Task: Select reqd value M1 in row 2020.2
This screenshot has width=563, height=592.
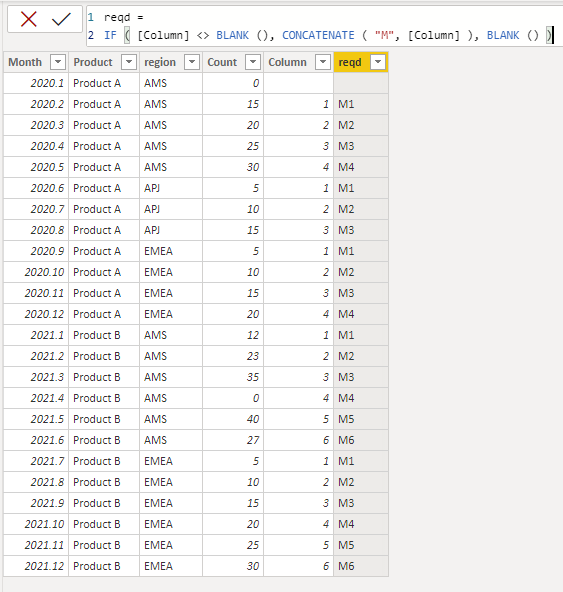Action: coord(361,104)
